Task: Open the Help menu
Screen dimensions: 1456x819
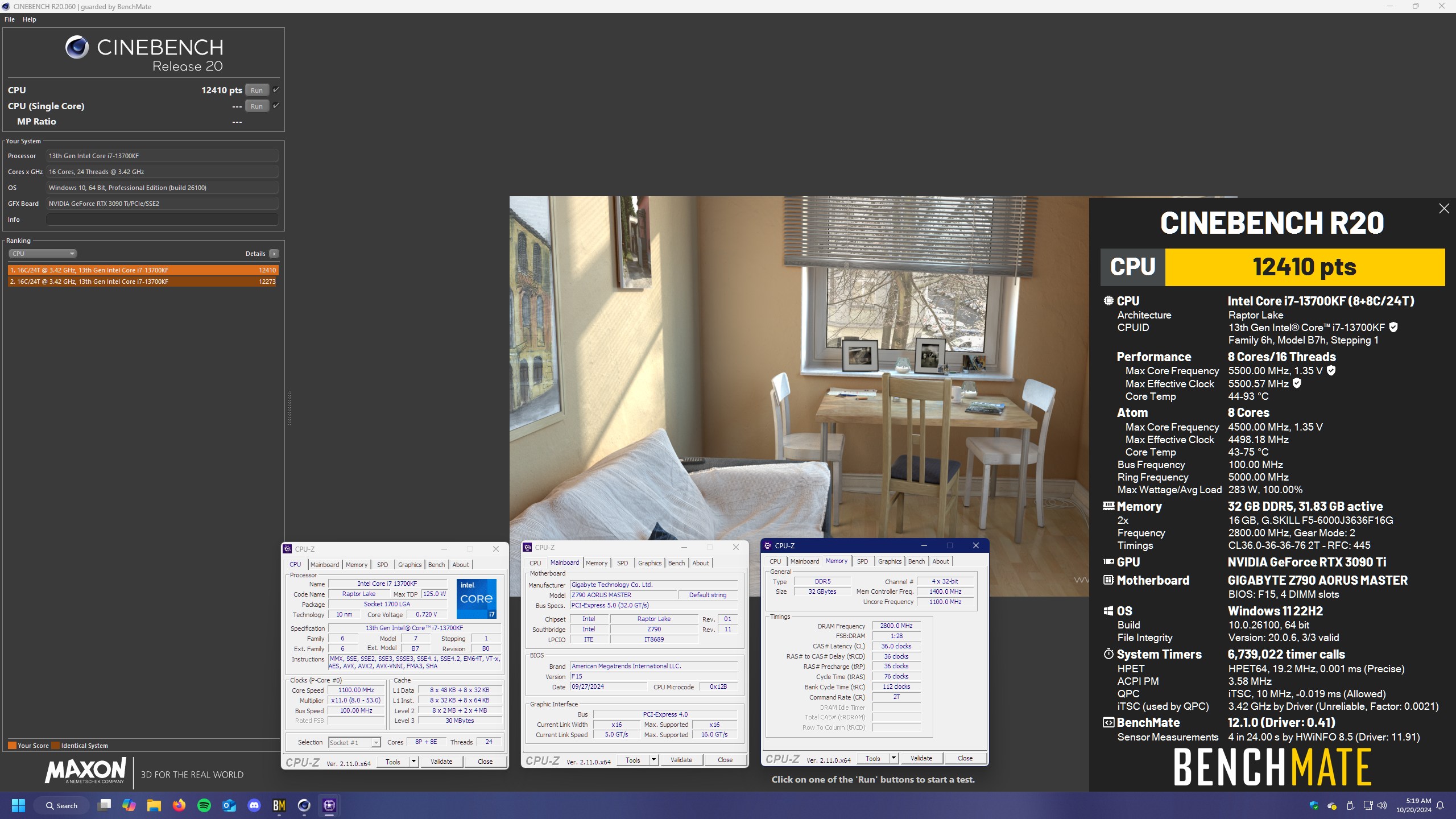Action: (x=30, y=19)
